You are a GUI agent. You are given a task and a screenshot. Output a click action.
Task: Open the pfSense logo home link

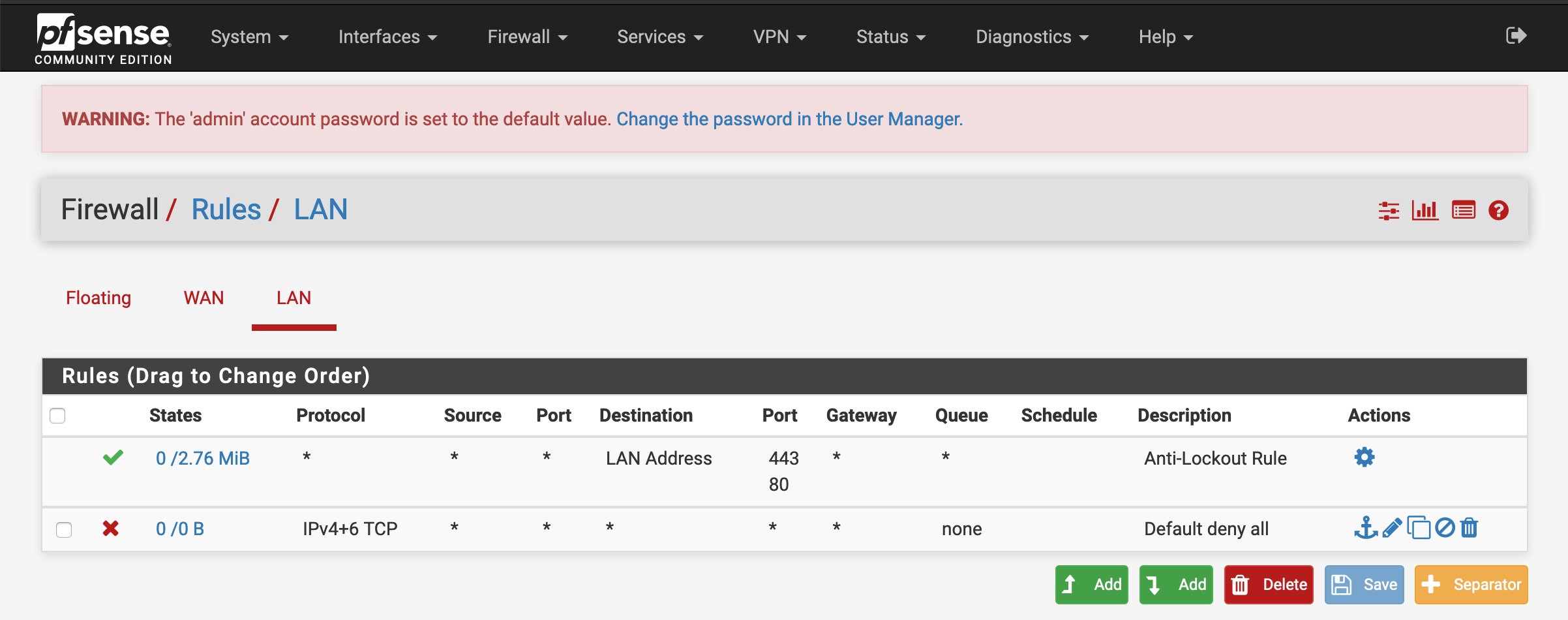click(x=104, y=39)
